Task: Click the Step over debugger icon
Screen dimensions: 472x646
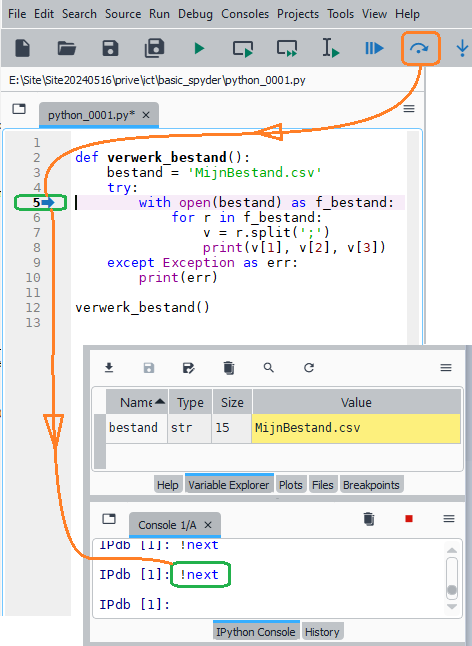Action: [x=419, y=49]
